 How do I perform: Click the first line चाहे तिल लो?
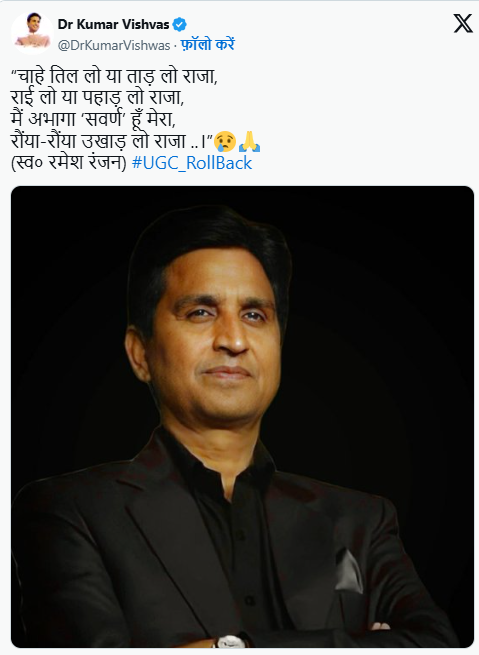coord(114,77)
